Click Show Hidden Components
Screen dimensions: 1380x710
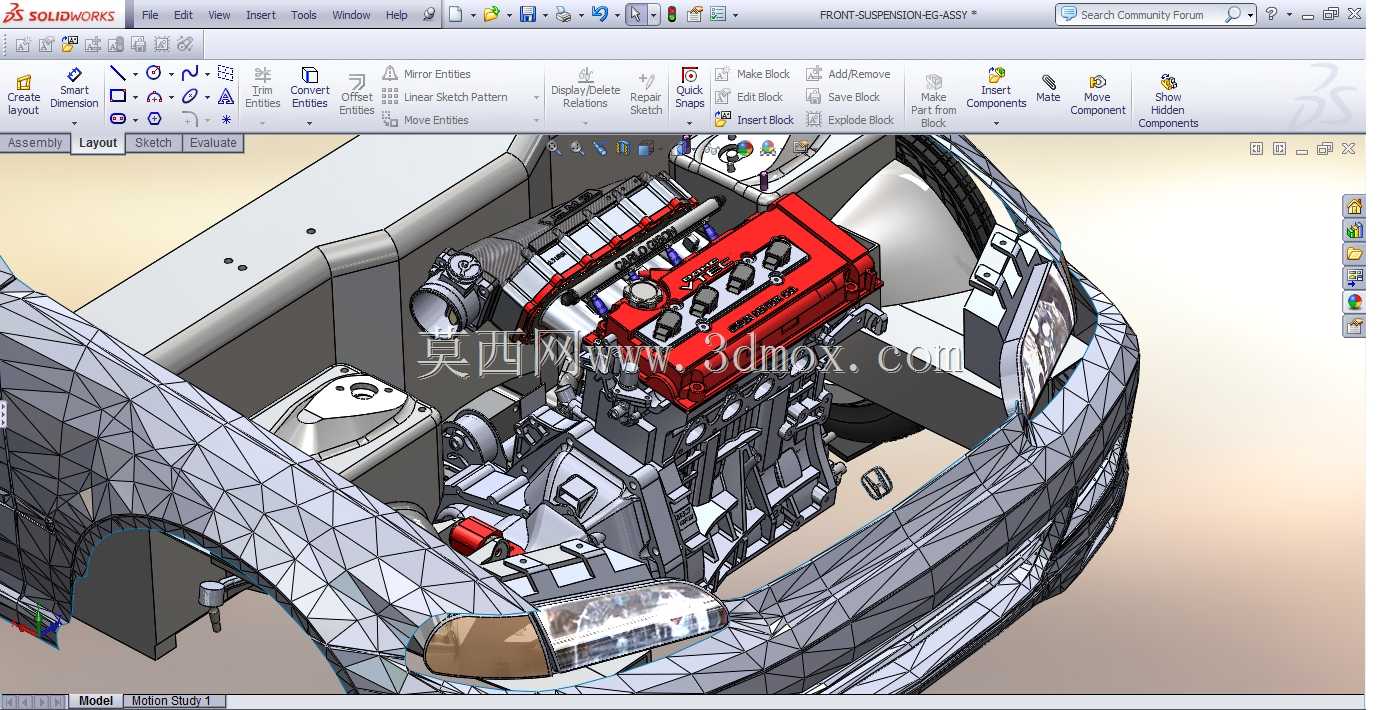click(1168, 101)
